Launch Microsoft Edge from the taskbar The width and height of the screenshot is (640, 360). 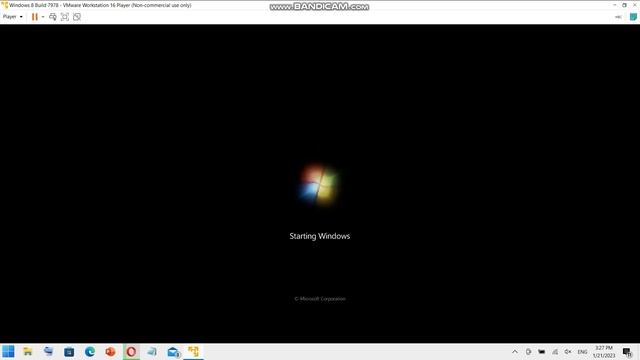pos(90,351)
